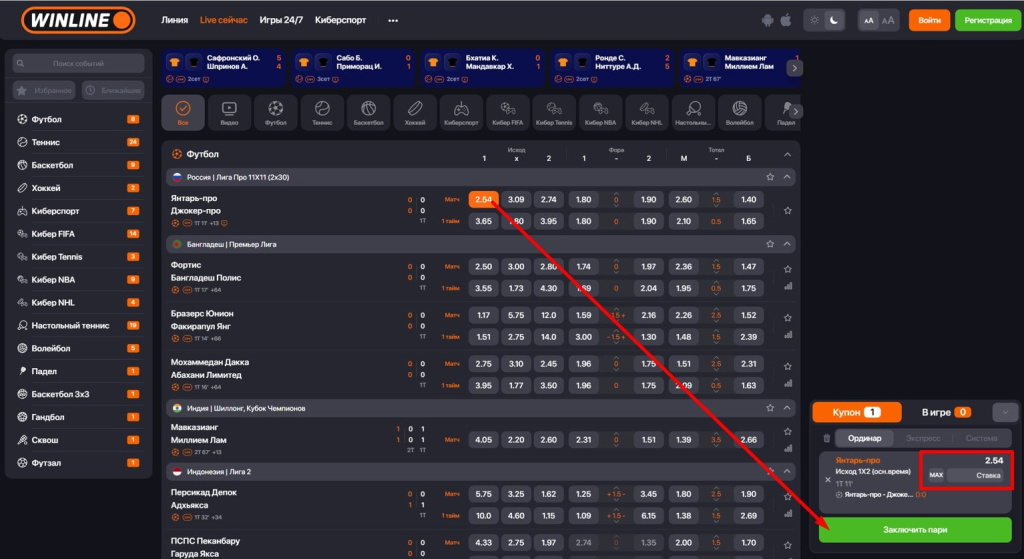Switch to the larger font size toggle

[888, 20]
